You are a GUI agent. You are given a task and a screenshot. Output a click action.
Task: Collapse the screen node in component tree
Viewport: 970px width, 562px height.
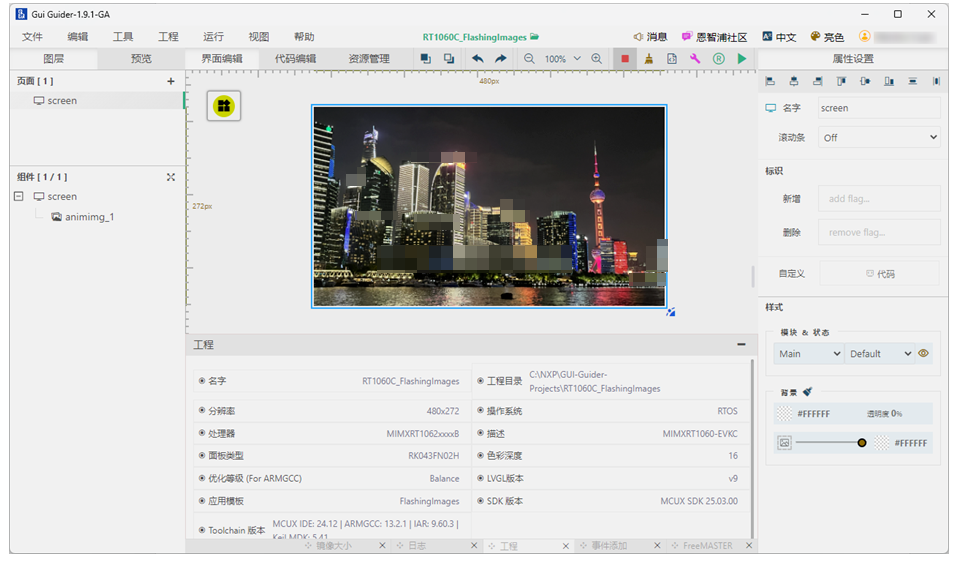[x=19, y=197]
